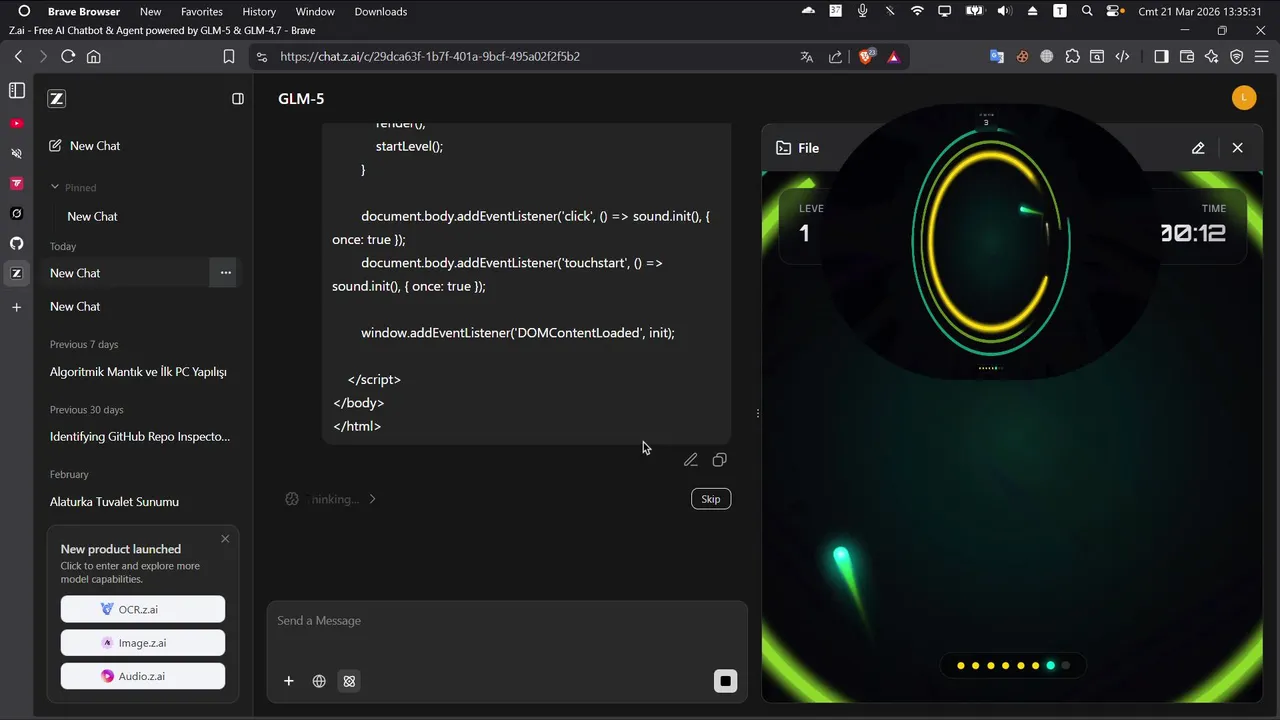Bookmark this page

point(229,57)
